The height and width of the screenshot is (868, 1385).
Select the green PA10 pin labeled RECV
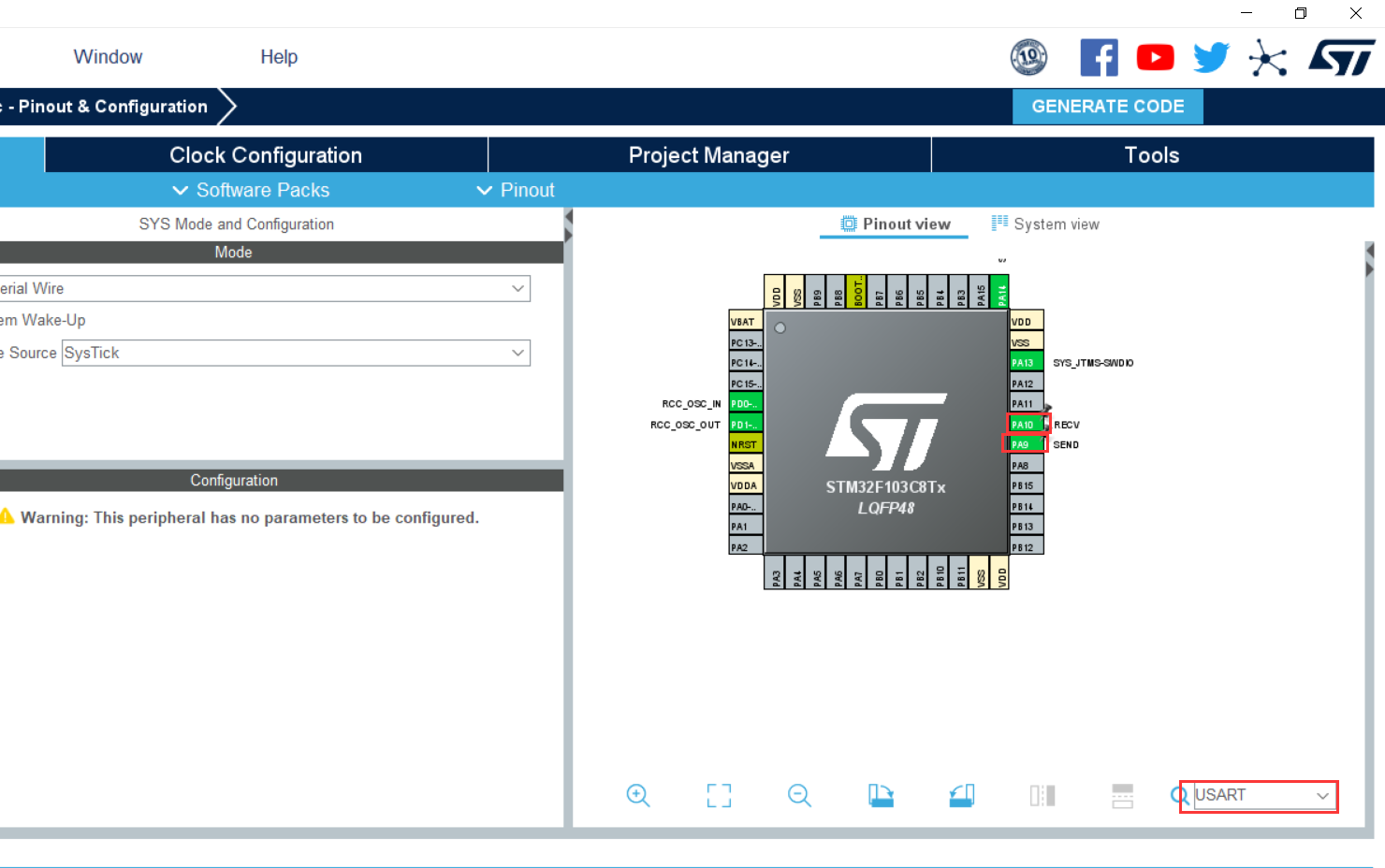1027,425
